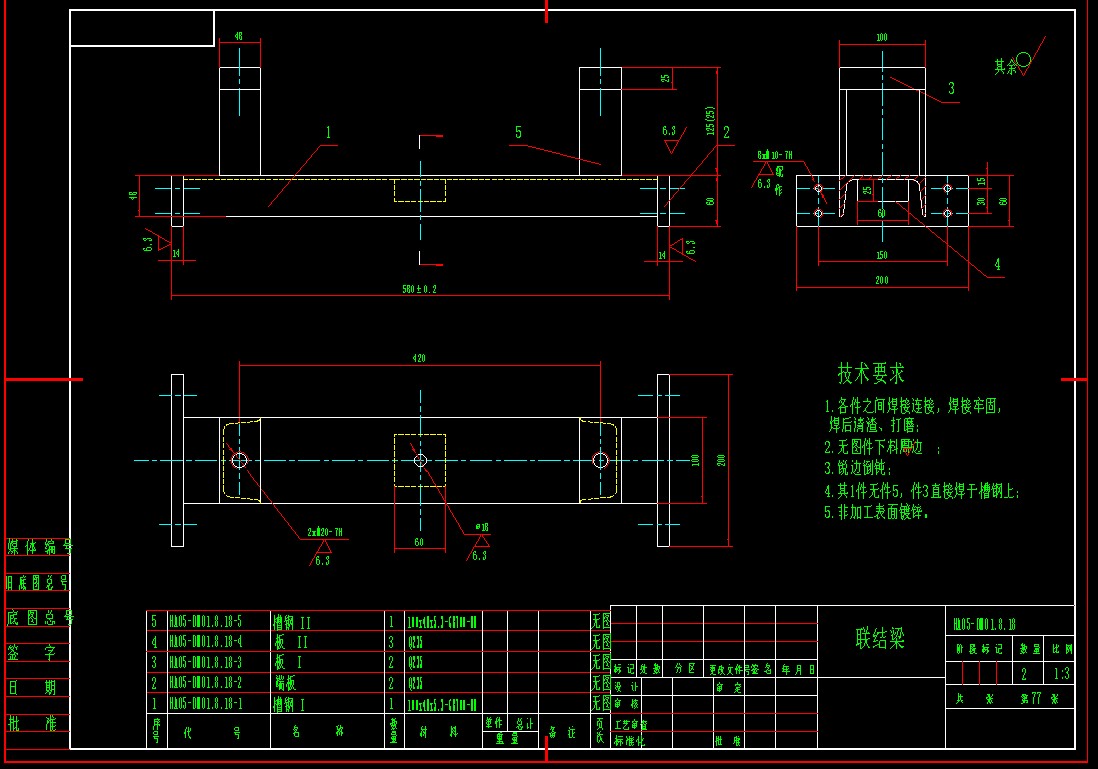Click the 580±0.2 overall length dimension
The image size is (1098, 769).
click(419, 289)
